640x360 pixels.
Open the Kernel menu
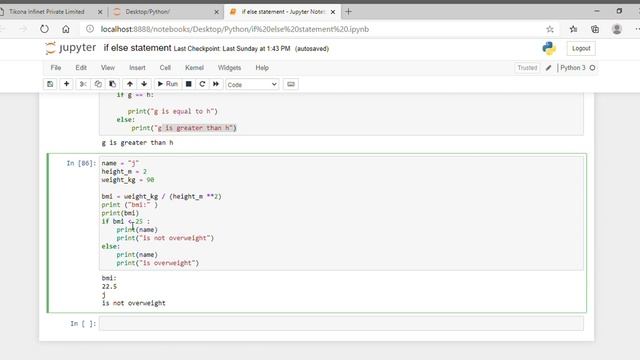[194, 68]
